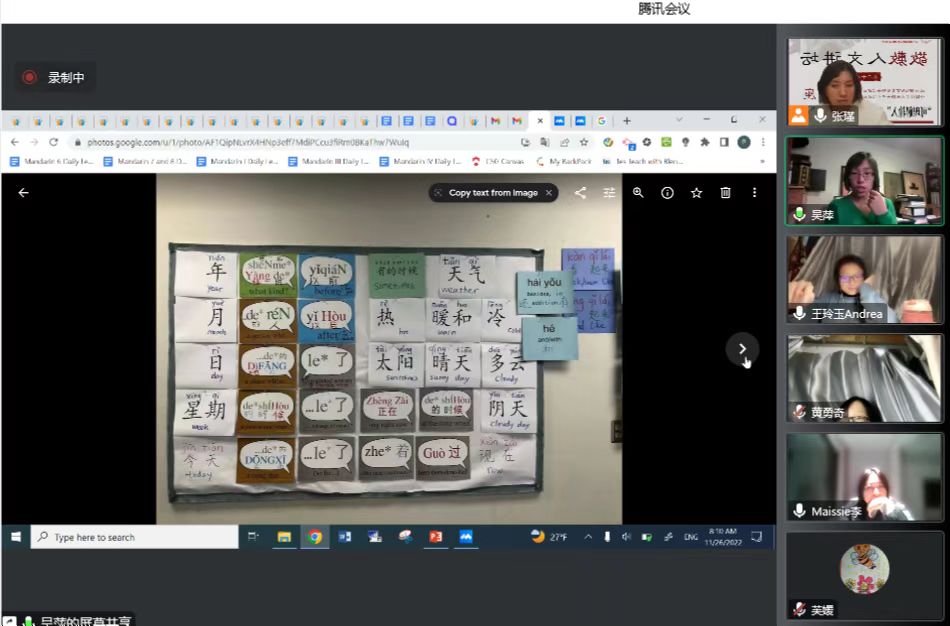
Task: Mark the photo as Favorite star
Action: tap(696, 193)
